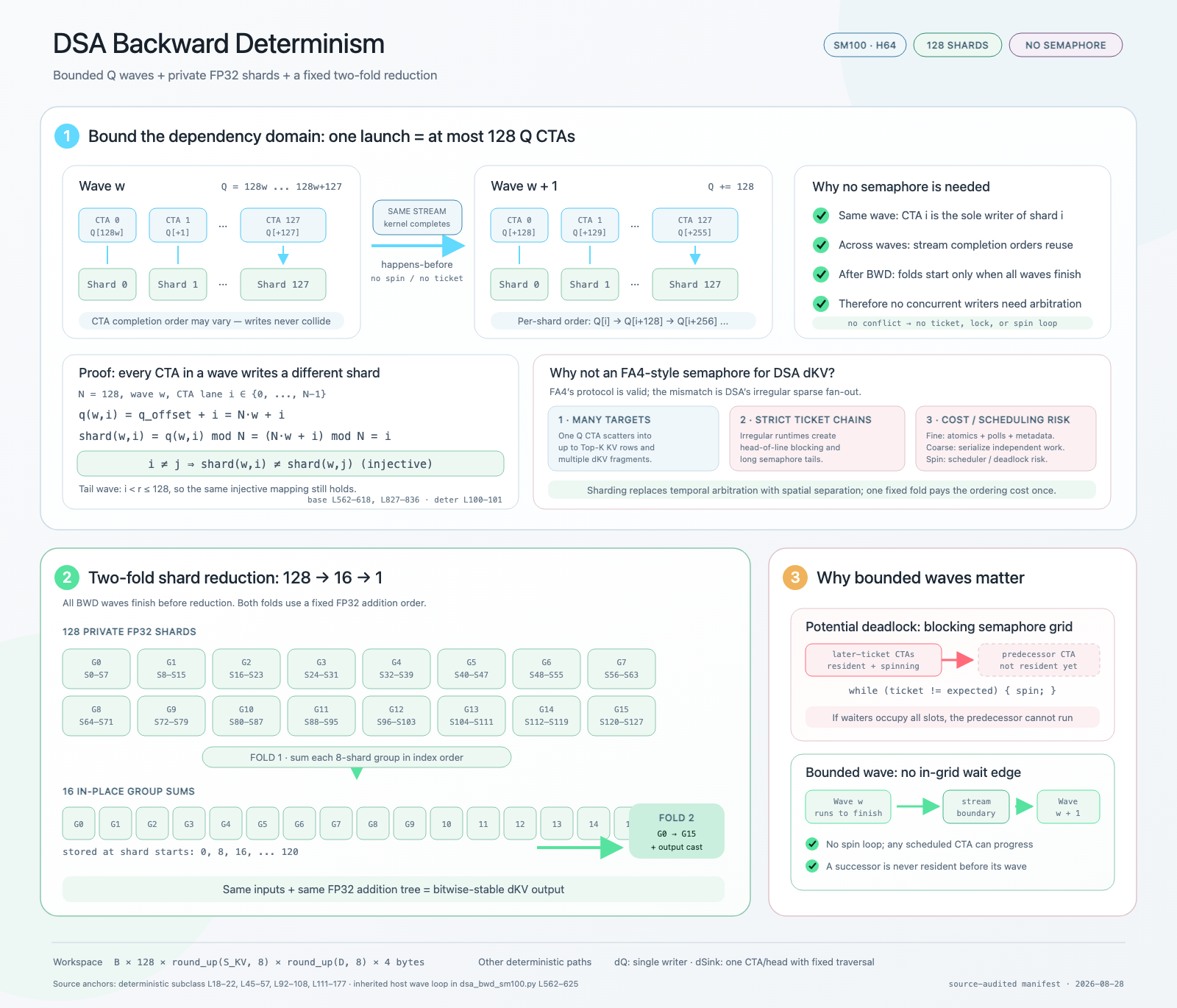The width and height of the screenshot is (1177, 1008).
Task: Click checkmark beside 'Across waves: stream completion'
Action: (821, 245)
